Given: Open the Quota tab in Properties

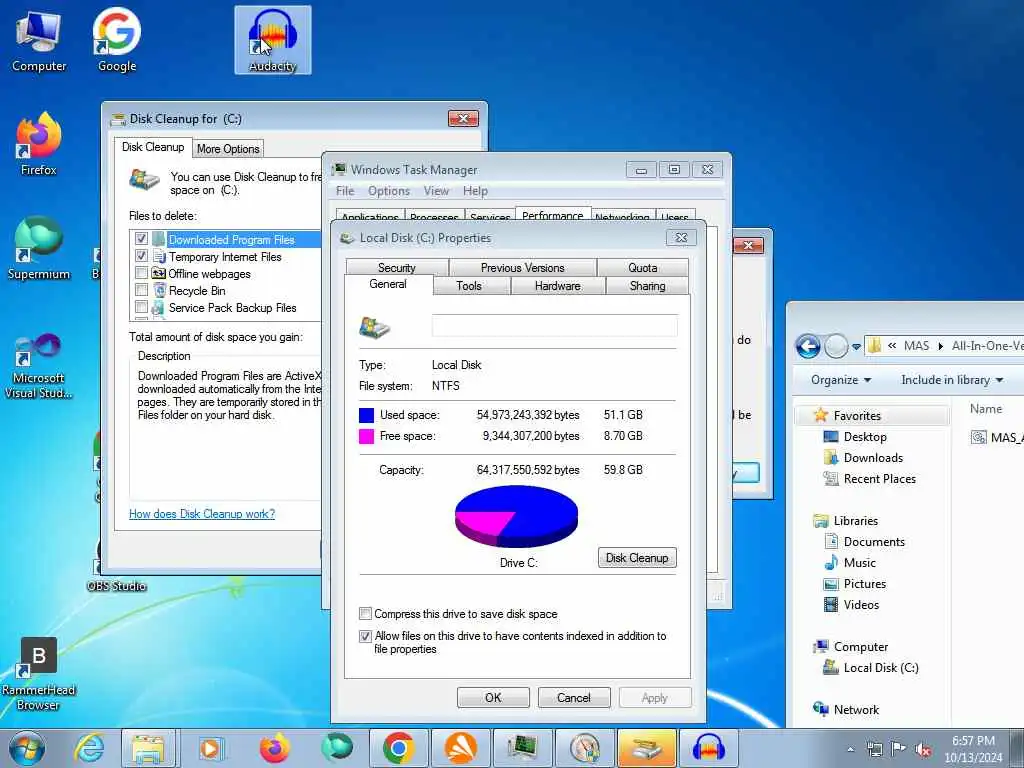Looking at the screenshot, I should tap(643, 268).
